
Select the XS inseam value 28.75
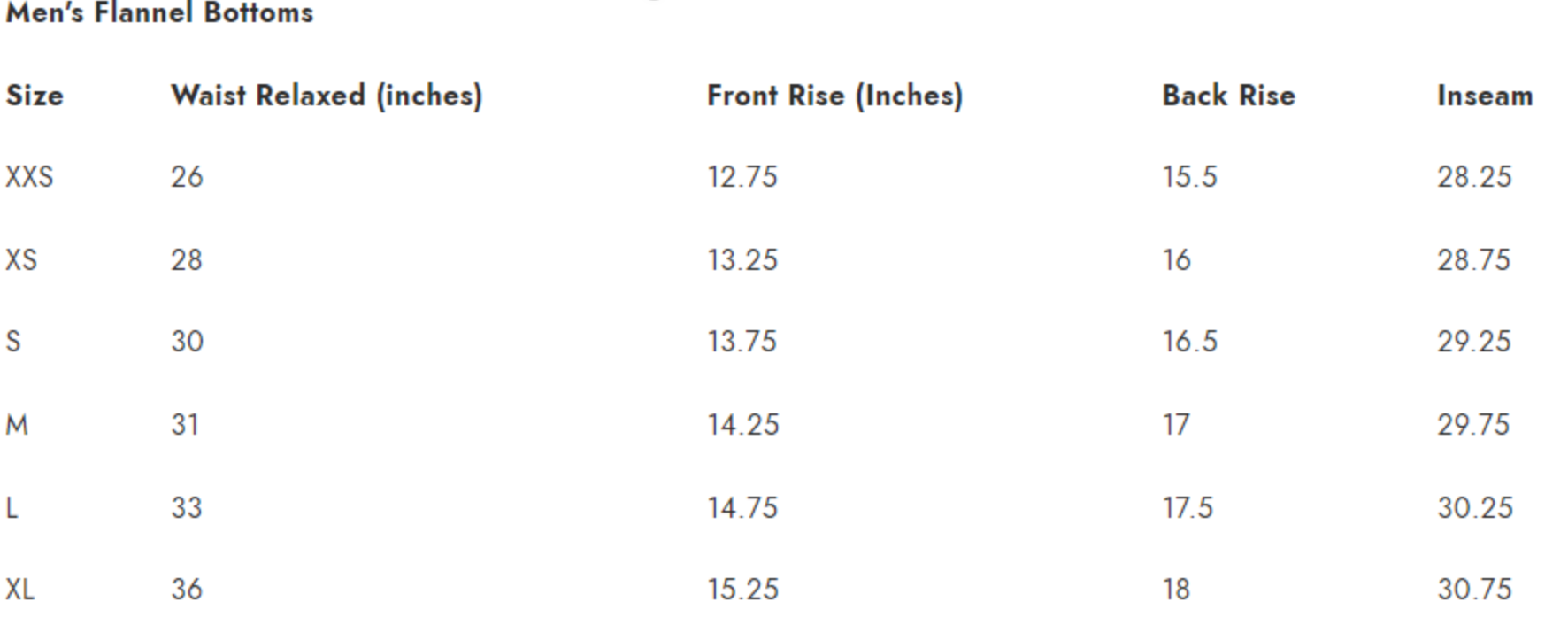1473,260
